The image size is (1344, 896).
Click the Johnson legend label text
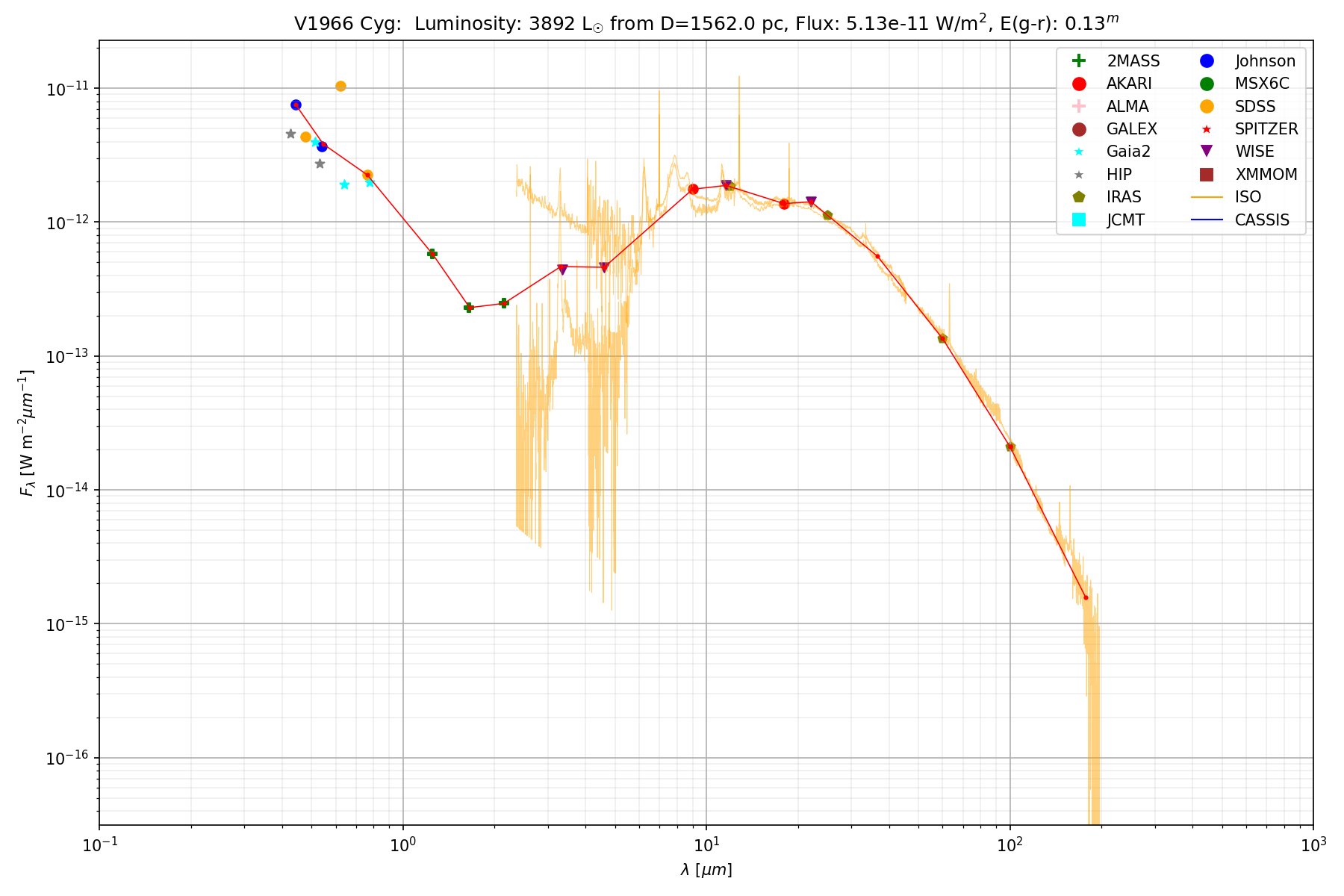click(x=1265, y=61)
